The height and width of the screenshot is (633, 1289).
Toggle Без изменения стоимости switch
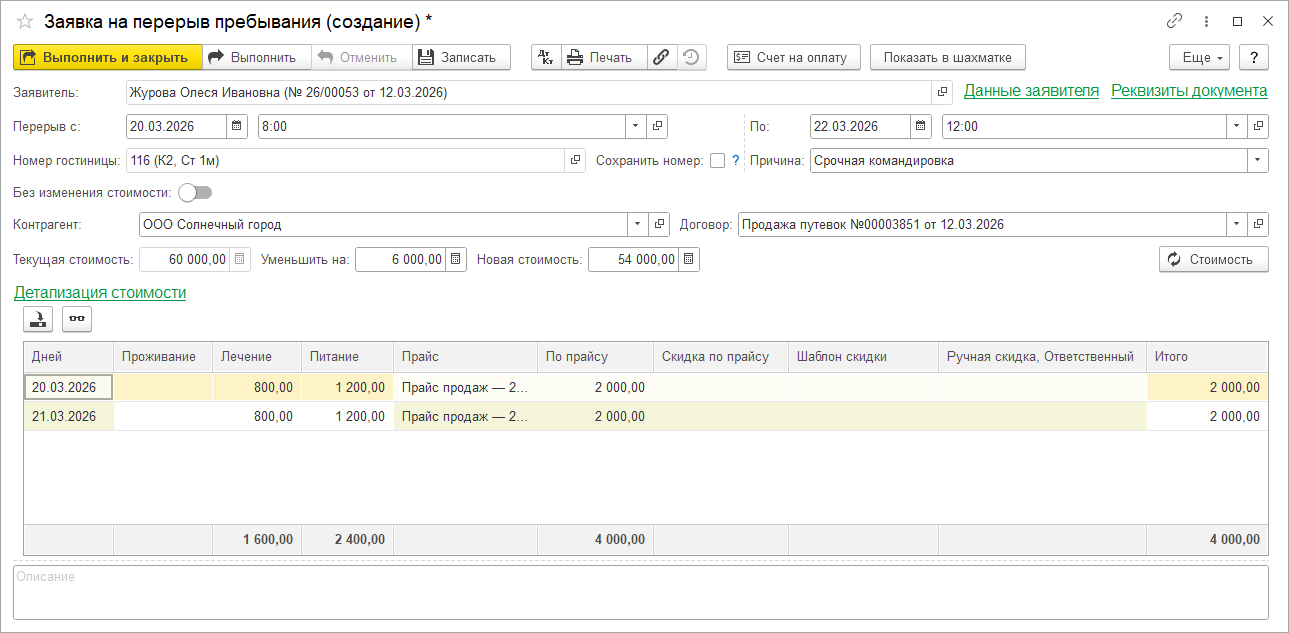(195, 192)
